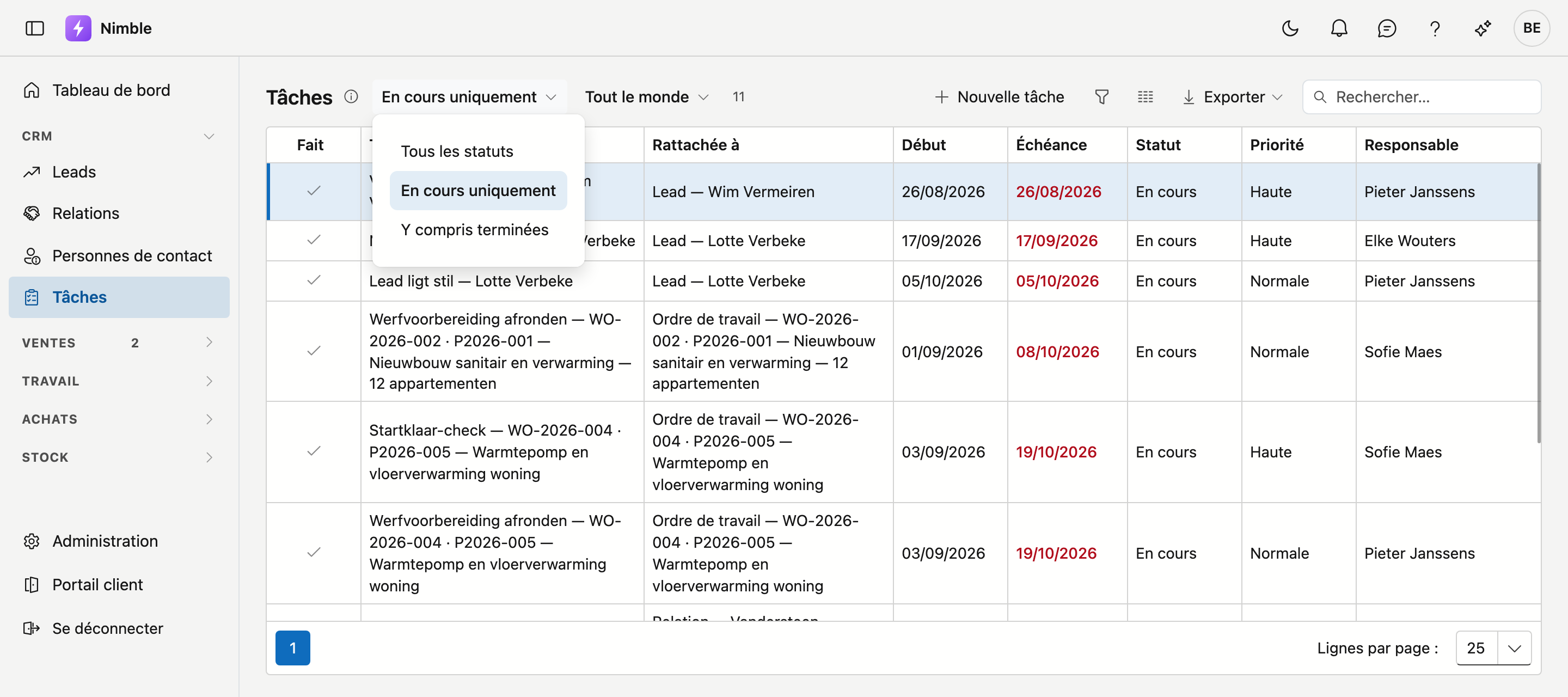Click the info icon next to Tâches
This screenshot has height=697, width=1568.
click(x=351, y=97)
